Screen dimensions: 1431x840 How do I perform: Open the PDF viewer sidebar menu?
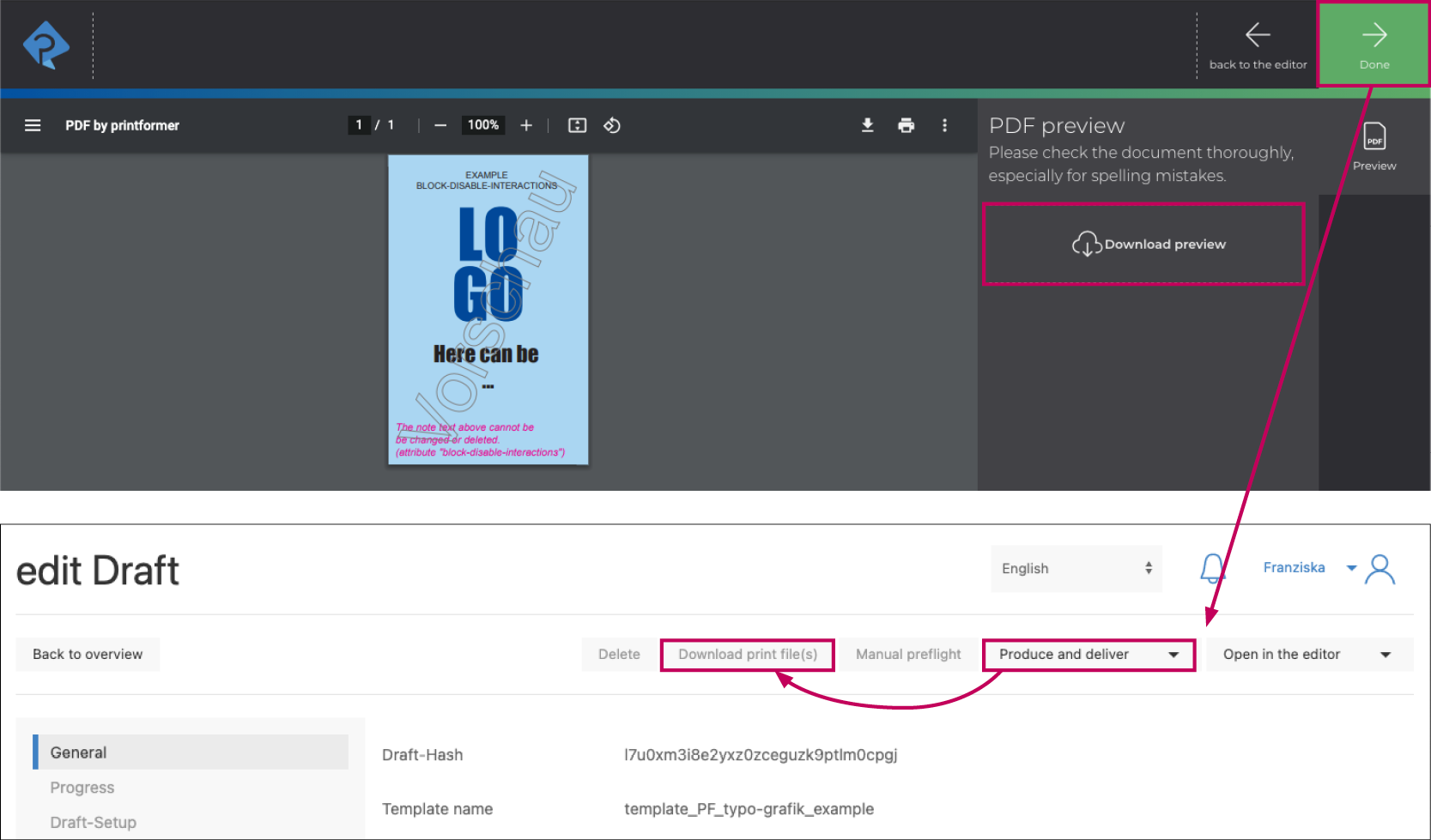(33, 125)
